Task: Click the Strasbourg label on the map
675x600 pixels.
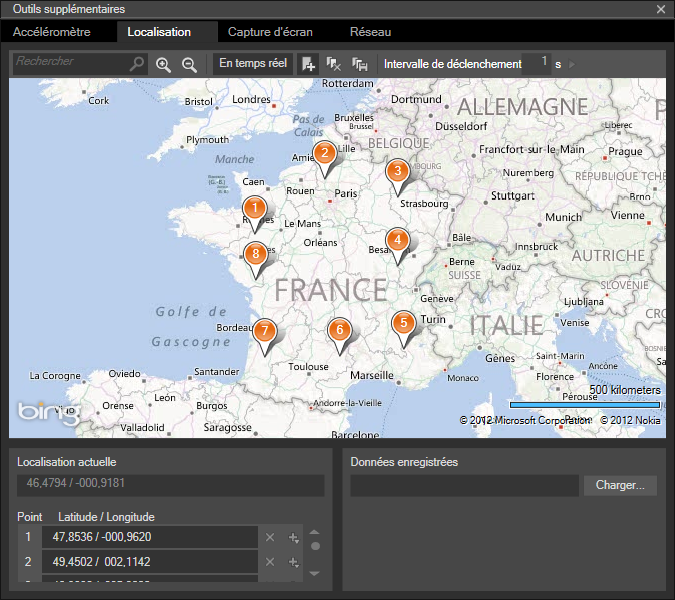Action: click(x=424, y=204)
